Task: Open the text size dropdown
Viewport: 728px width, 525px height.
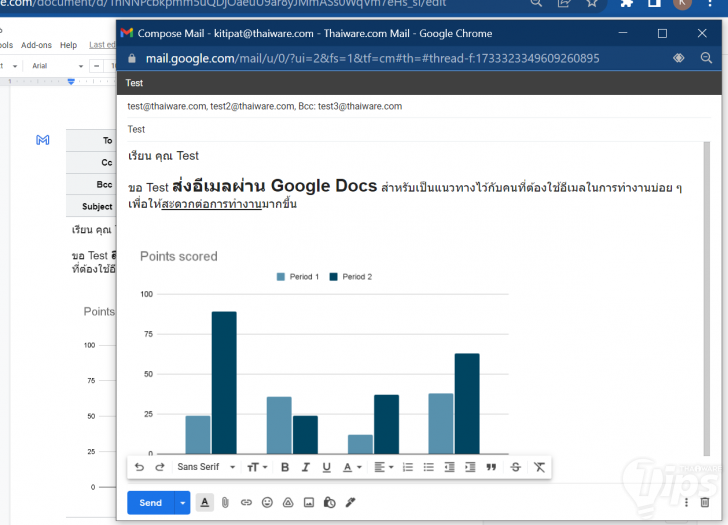Action: pyautogui.click(x=257, y=467)
